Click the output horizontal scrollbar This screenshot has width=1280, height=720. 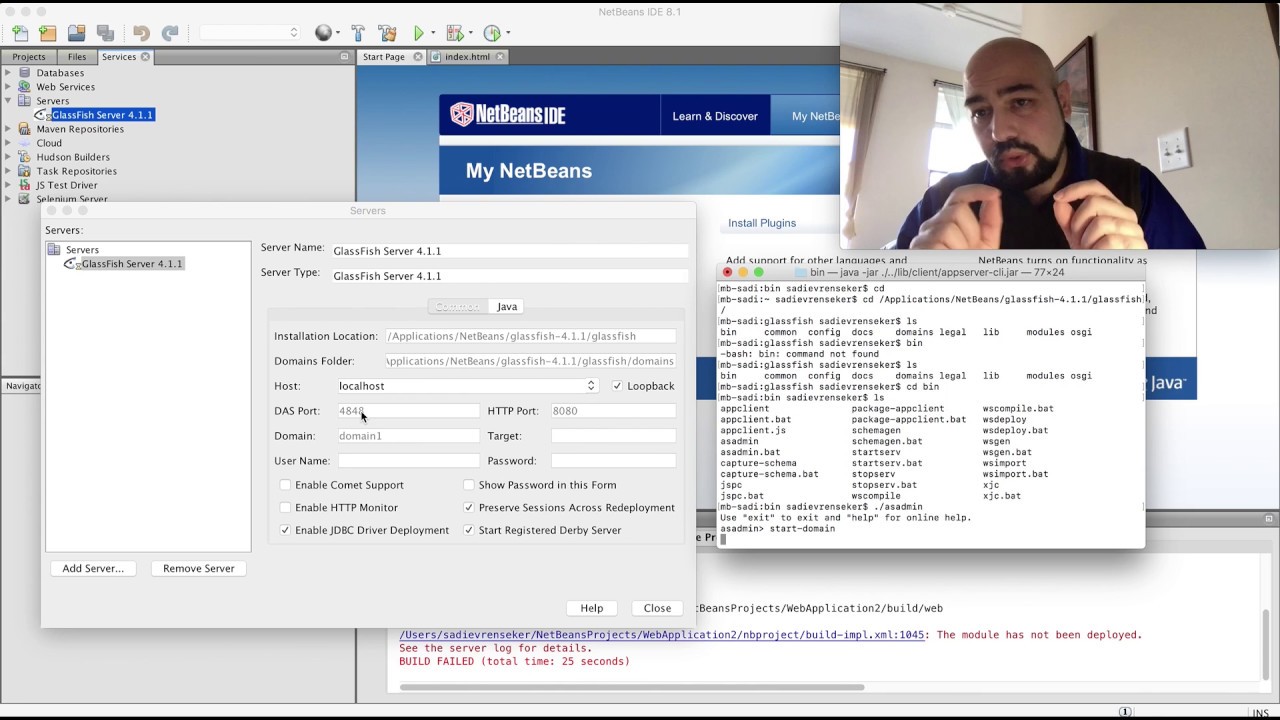pyautogui.click(x=632, y=687)
